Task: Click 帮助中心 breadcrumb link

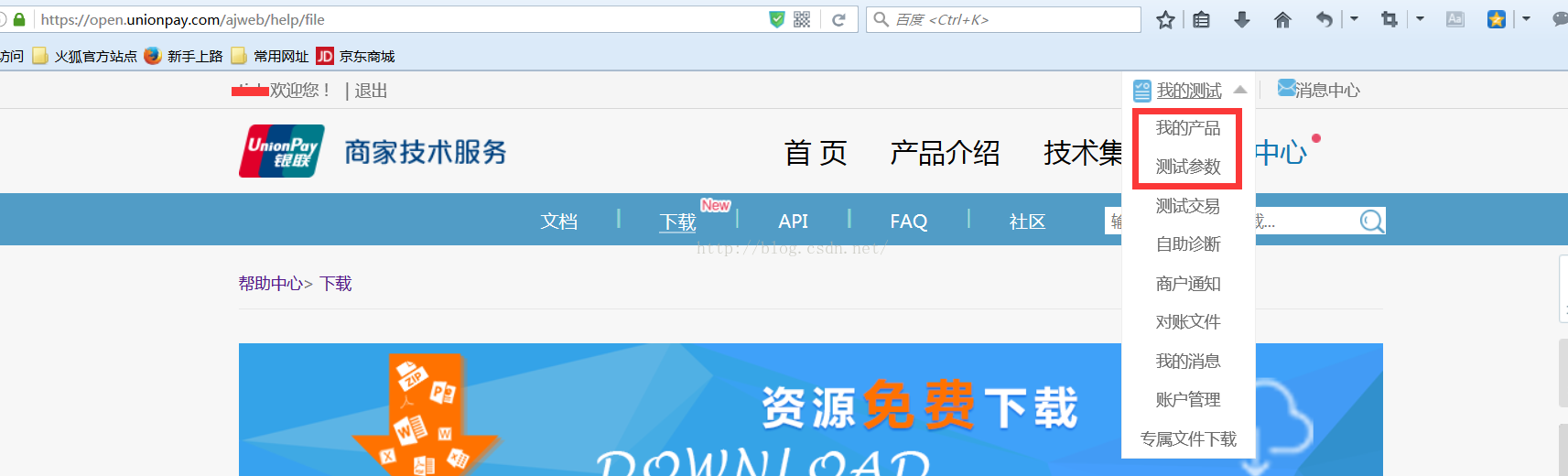Action: pos(271,284)
